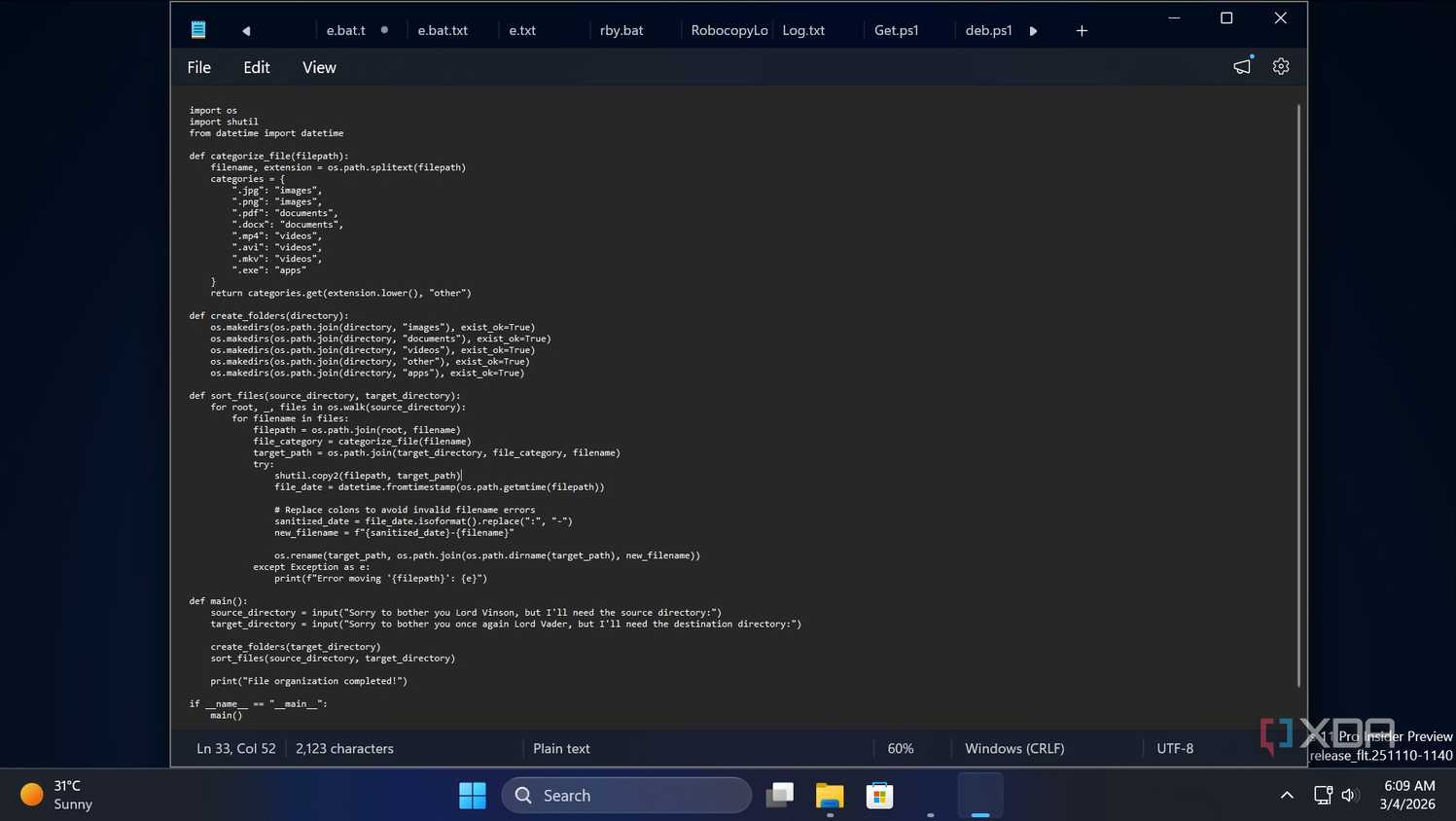This screenshot has width=1456, height=821.
Task: Open the Get.ps1 tab
Action: coord(896,30)
